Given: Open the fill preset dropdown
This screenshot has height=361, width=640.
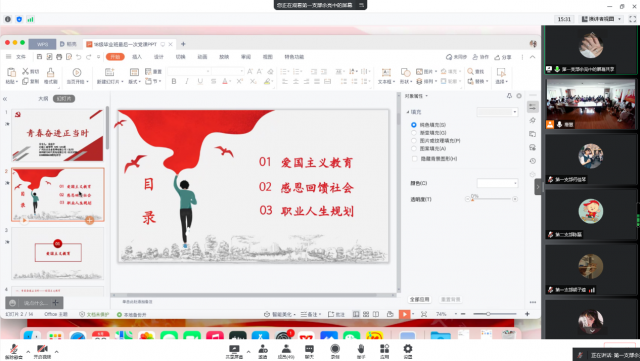Looking at the screenshot, I should pyautogui.click(x=497, y=111).
